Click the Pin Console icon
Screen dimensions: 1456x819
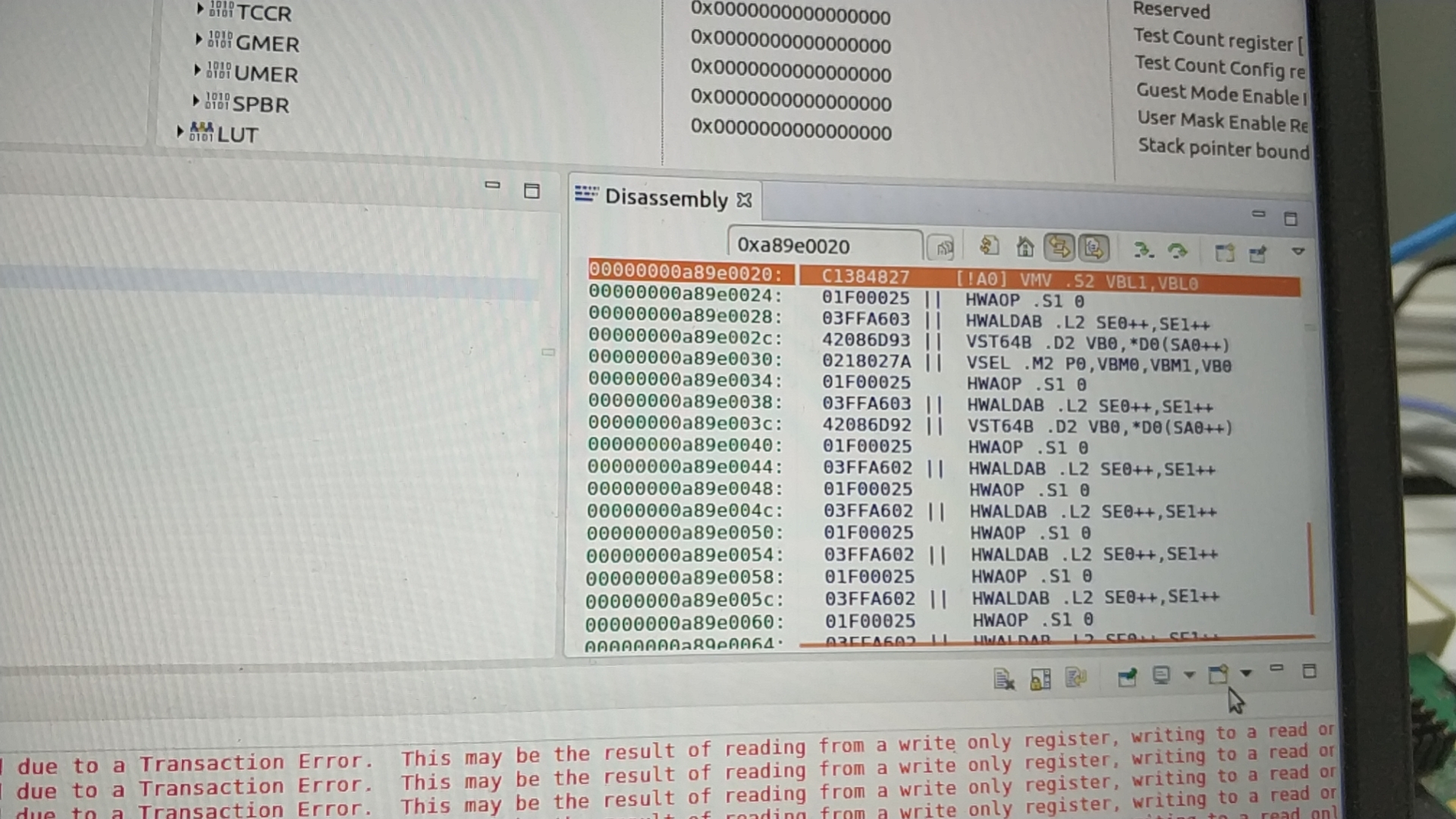(x=1128, y=676)
